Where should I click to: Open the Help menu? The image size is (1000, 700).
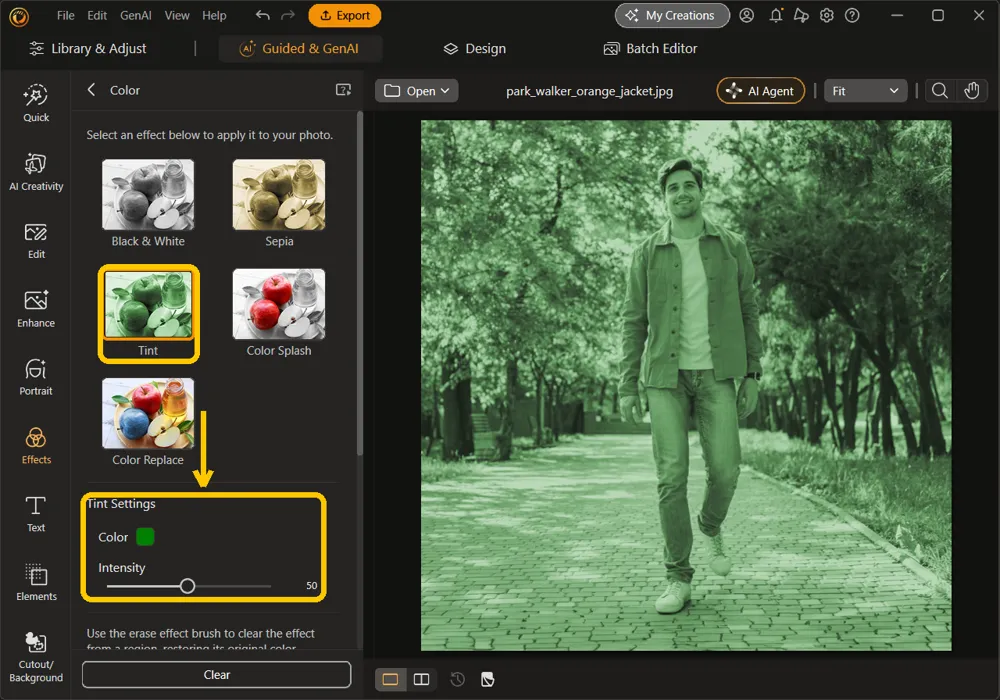click(x=214, y=15)
